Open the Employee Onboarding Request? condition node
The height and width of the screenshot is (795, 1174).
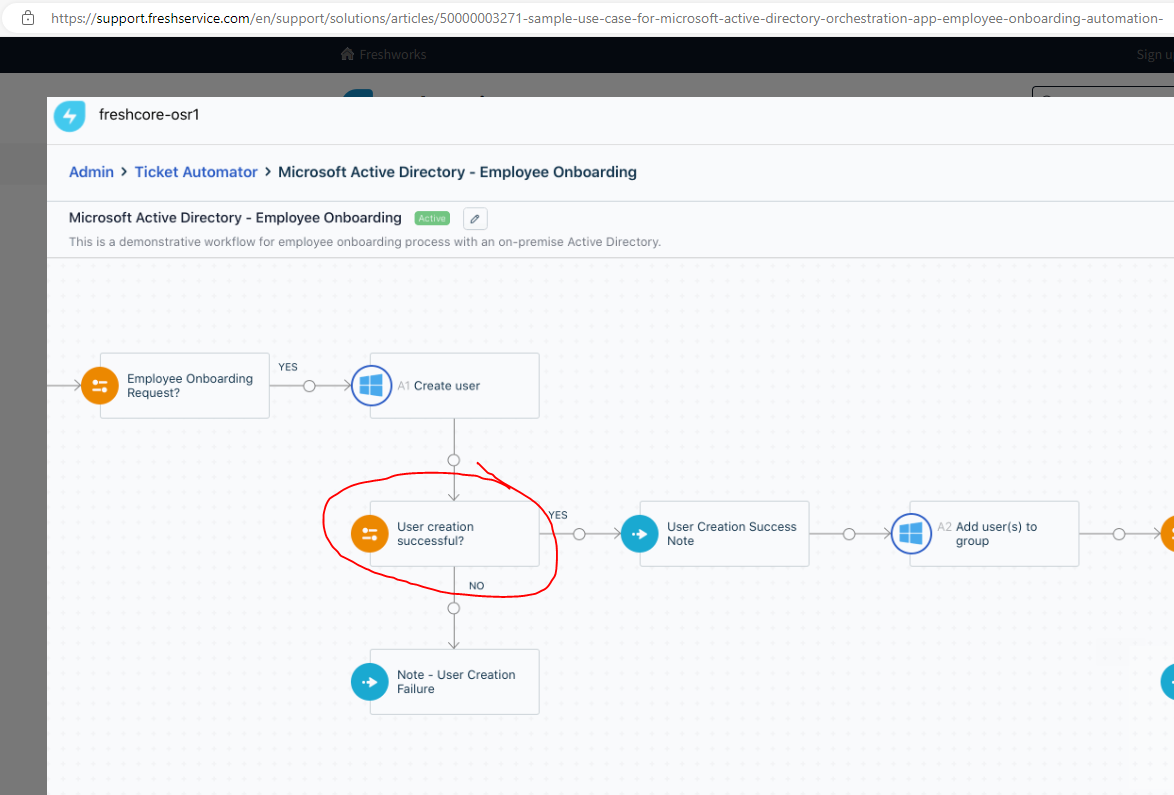click(x=184, y=386)
